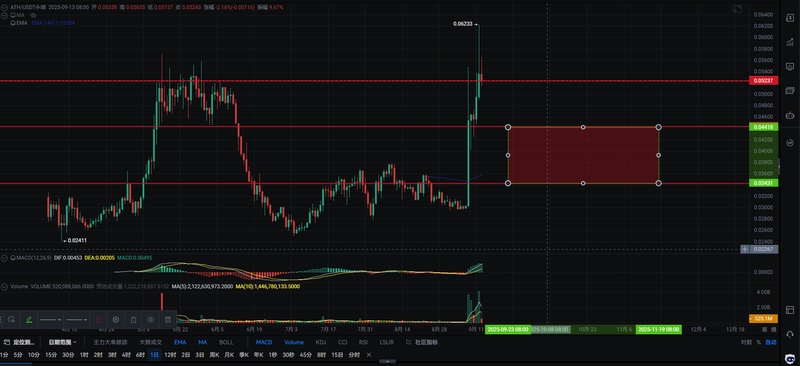Lock the selected drawing with padlock icon
800x366 pixels.
tap(133, 320)
